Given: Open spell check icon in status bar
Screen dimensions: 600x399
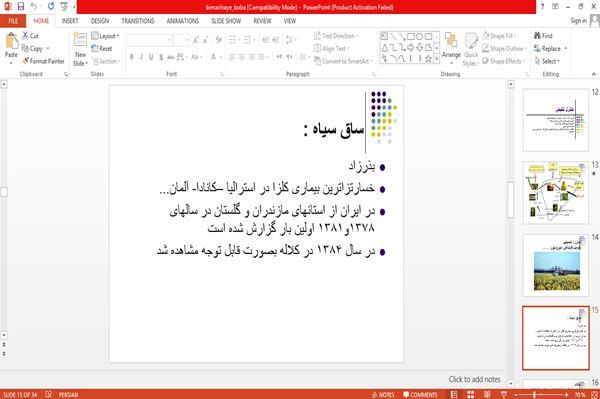Looking at the screenshot, I should (49, 394).
